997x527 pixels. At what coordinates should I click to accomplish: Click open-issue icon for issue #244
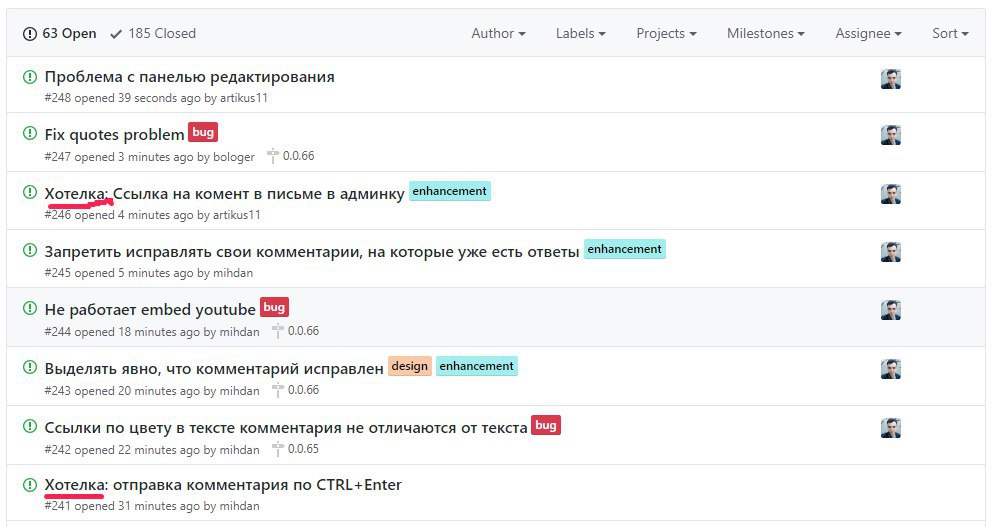pos(30,308)
